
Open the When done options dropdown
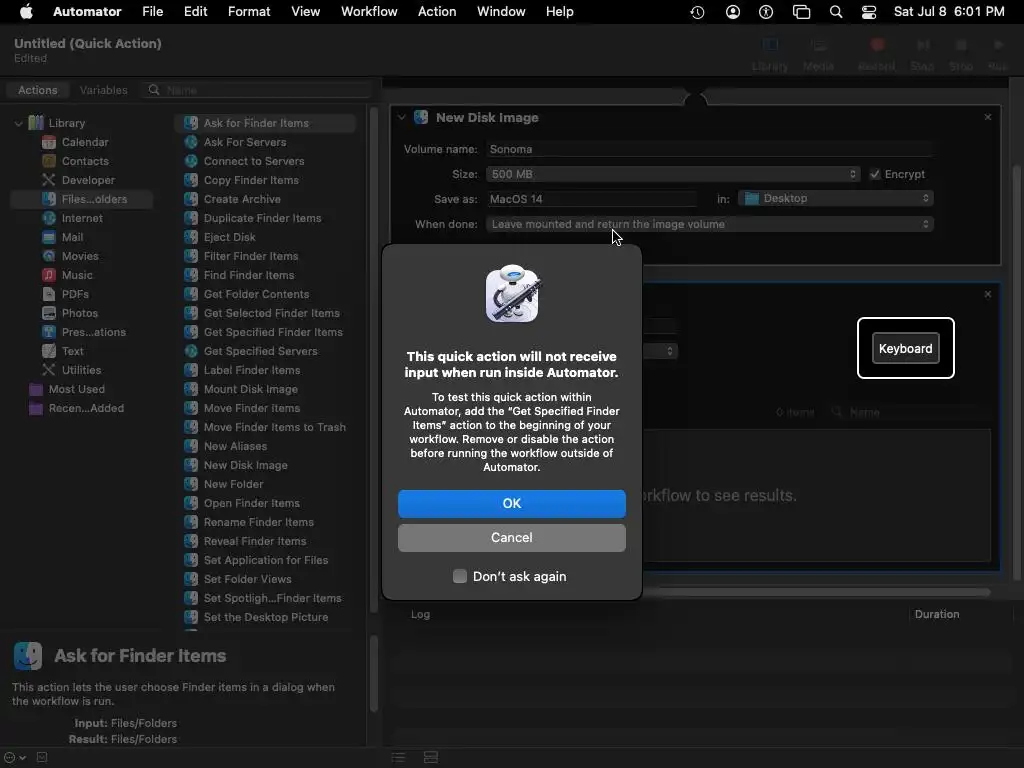[x=709, y=224]
